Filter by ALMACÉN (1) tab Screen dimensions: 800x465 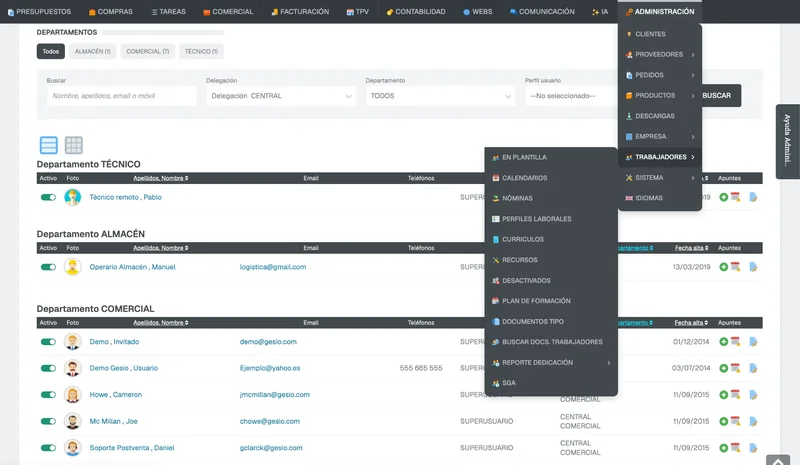pyautogui.click(x=92, y=51)
